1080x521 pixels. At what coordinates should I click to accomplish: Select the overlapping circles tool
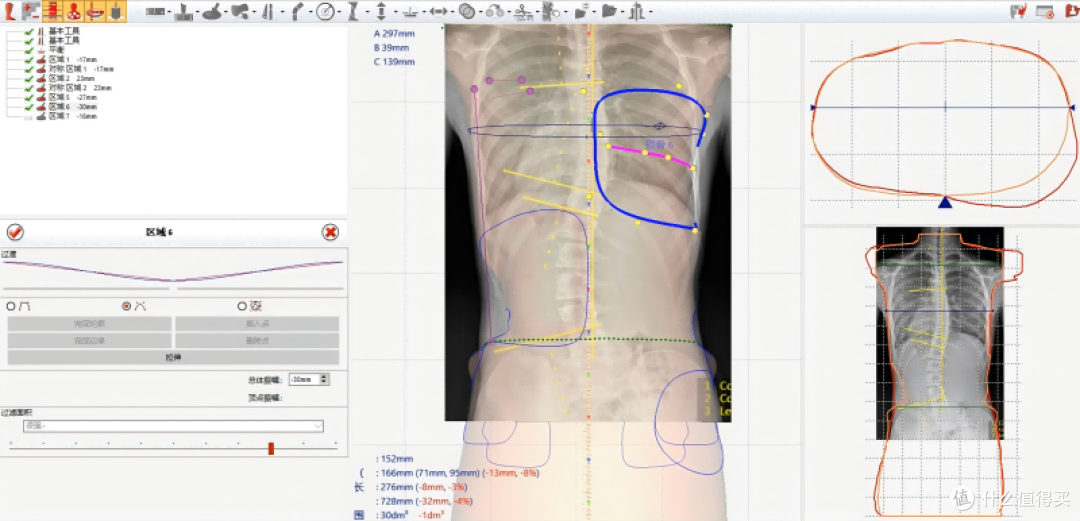tap(466, 11)
